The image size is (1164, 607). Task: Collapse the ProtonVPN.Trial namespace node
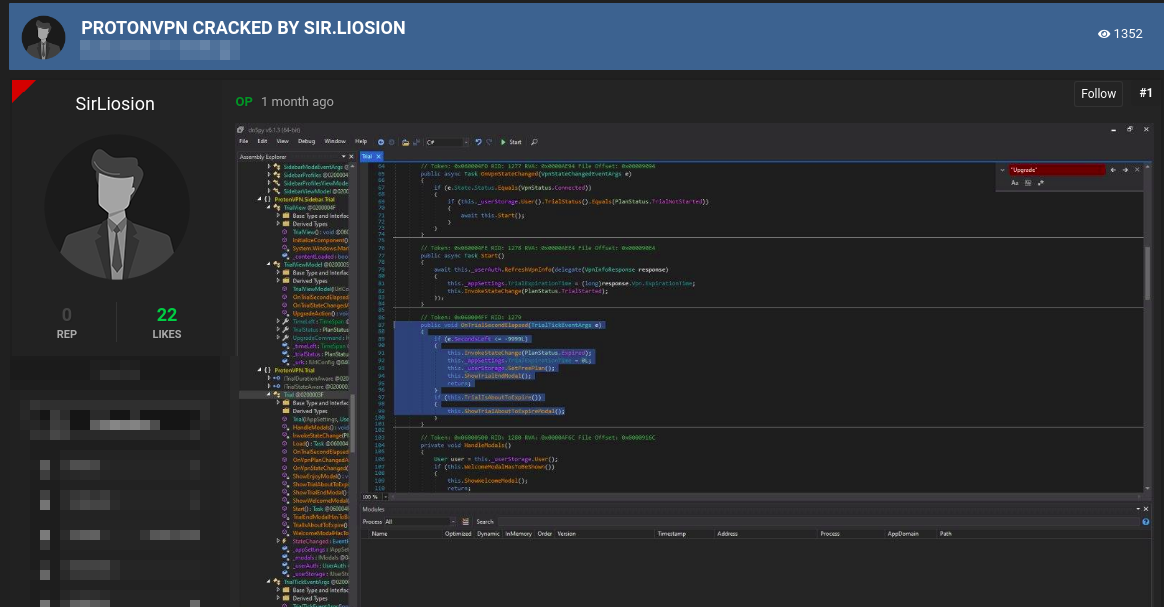pos(260,370)
